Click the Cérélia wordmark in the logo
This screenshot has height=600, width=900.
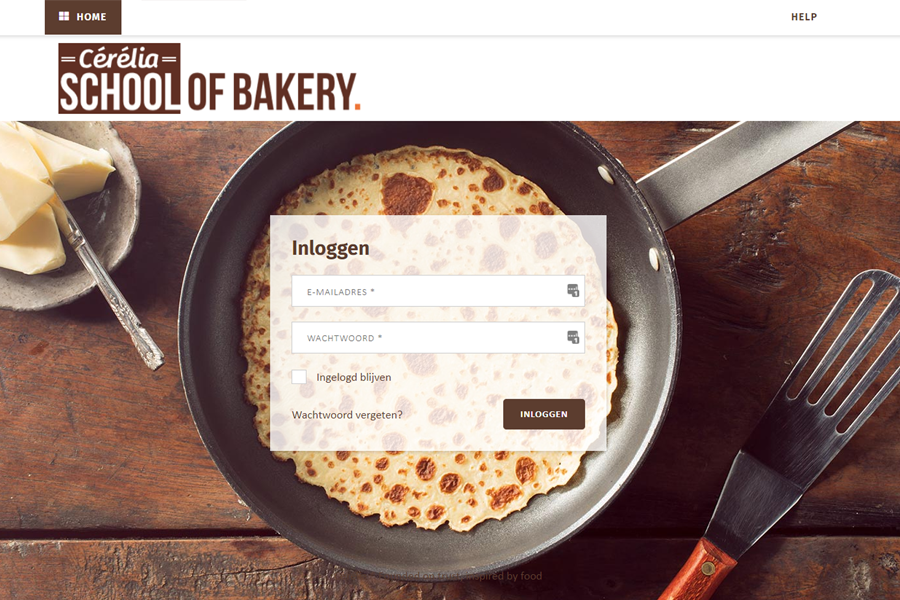[x=119, y=58]
